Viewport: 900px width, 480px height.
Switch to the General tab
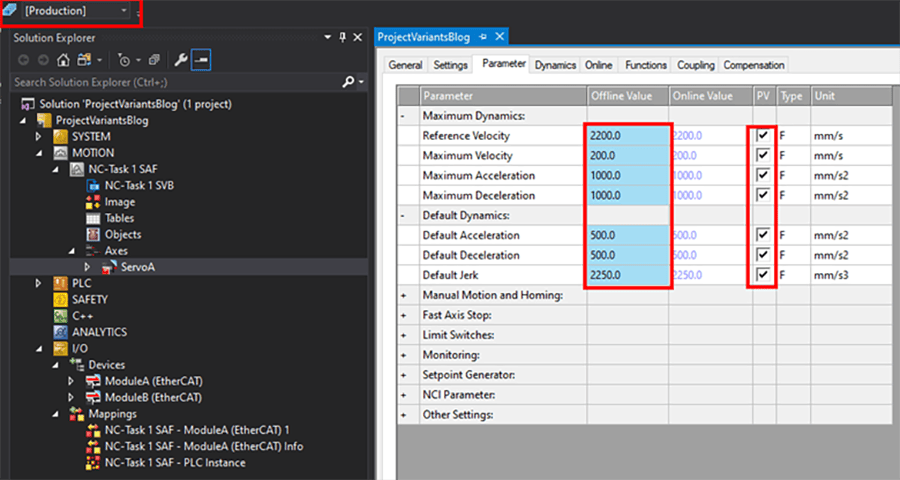coord(405,65)
